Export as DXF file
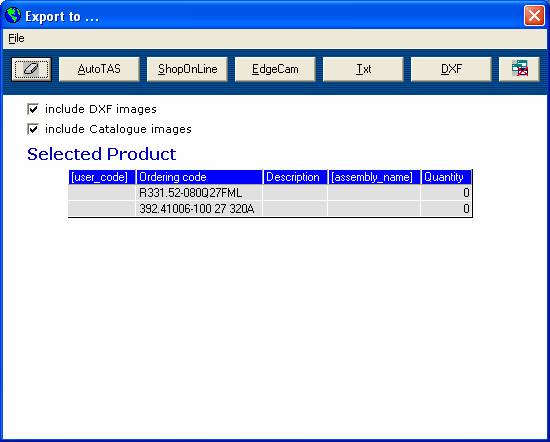Screen dimensions: 550x442 pos(451,69)
